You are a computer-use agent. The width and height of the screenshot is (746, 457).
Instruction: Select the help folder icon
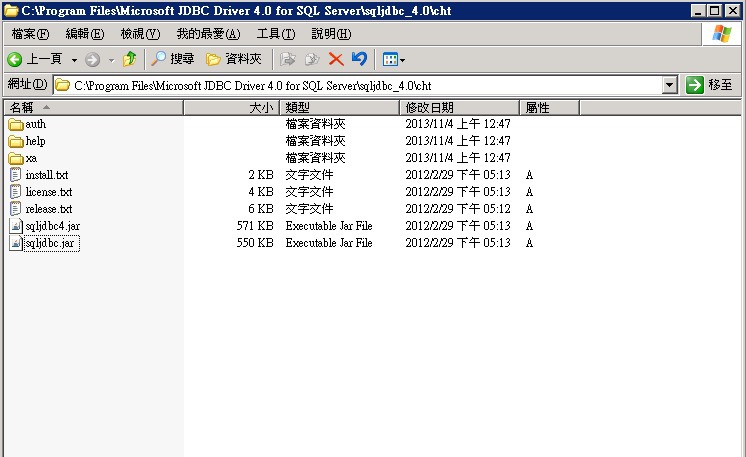pos(16,142)
